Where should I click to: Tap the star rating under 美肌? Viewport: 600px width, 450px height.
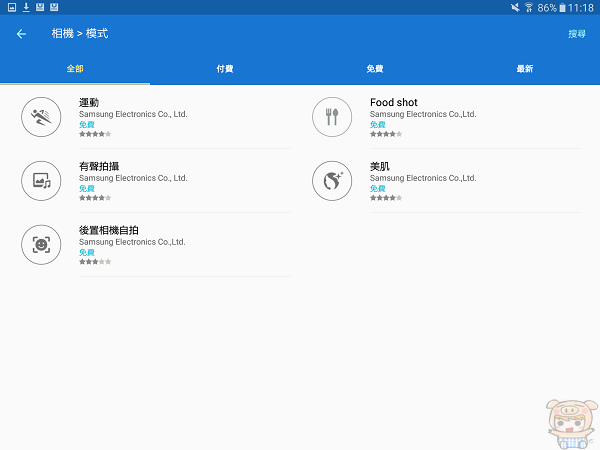[x=386, y=198]
